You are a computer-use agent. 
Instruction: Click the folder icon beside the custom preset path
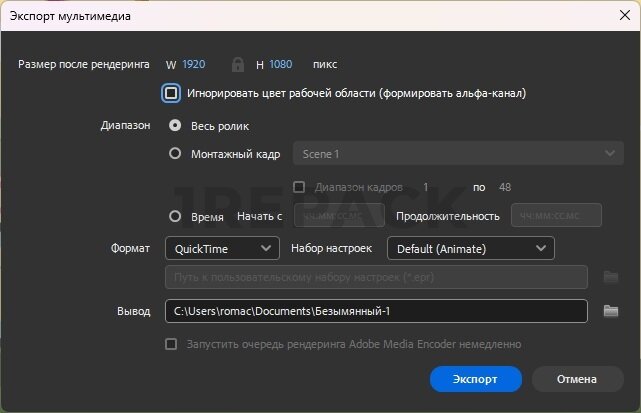[x=611, y=277]
